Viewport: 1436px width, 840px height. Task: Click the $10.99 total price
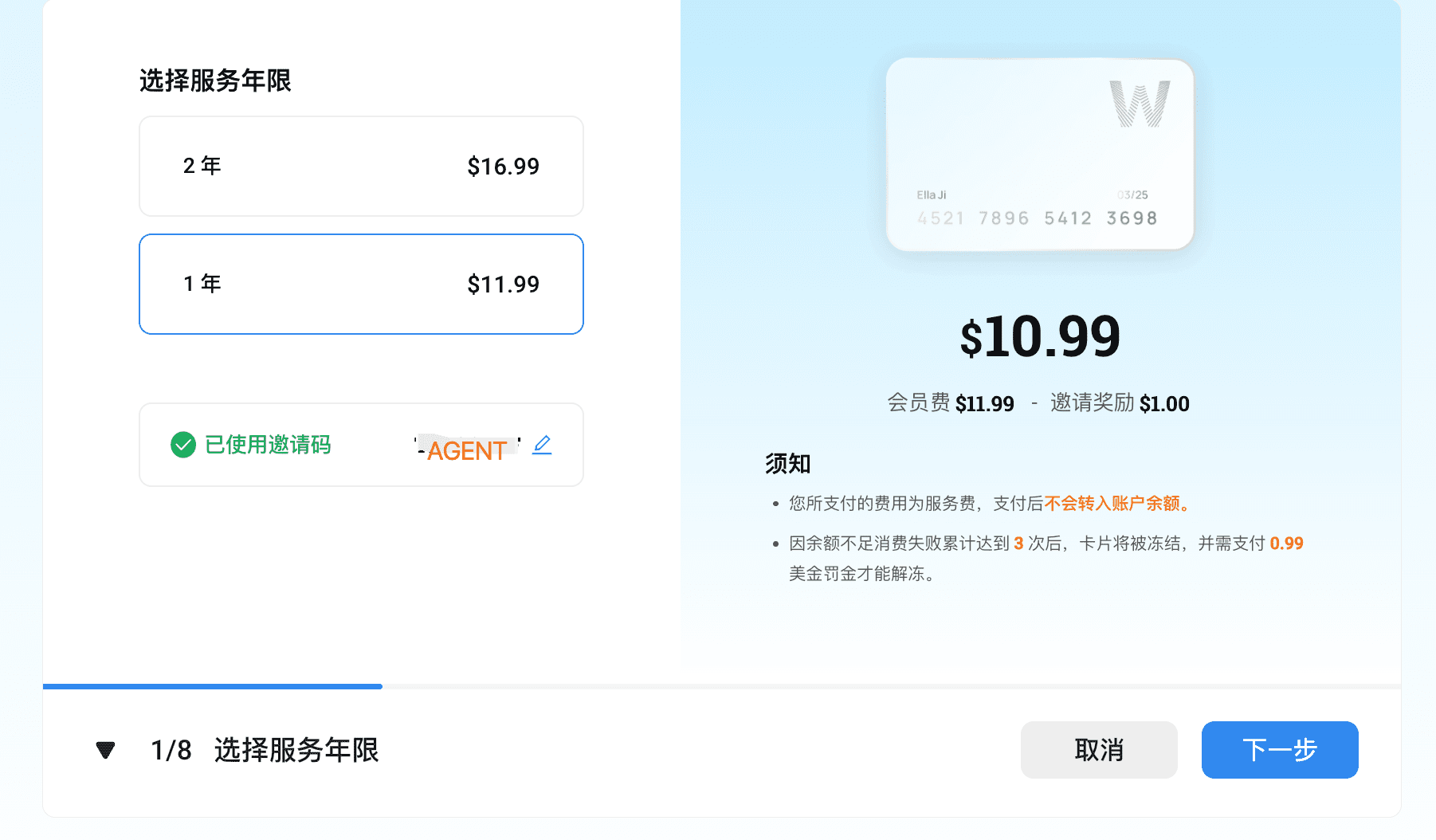coord(1040,336)
